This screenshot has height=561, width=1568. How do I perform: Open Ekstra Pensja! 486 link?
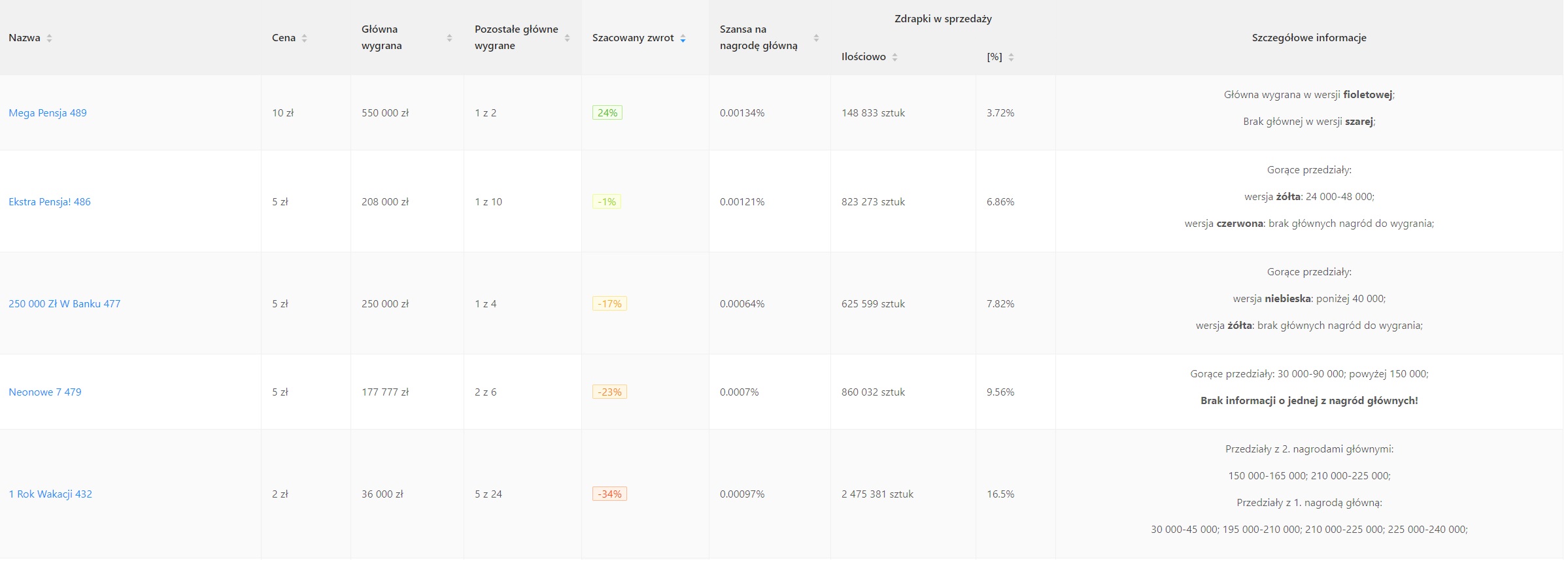50,202
